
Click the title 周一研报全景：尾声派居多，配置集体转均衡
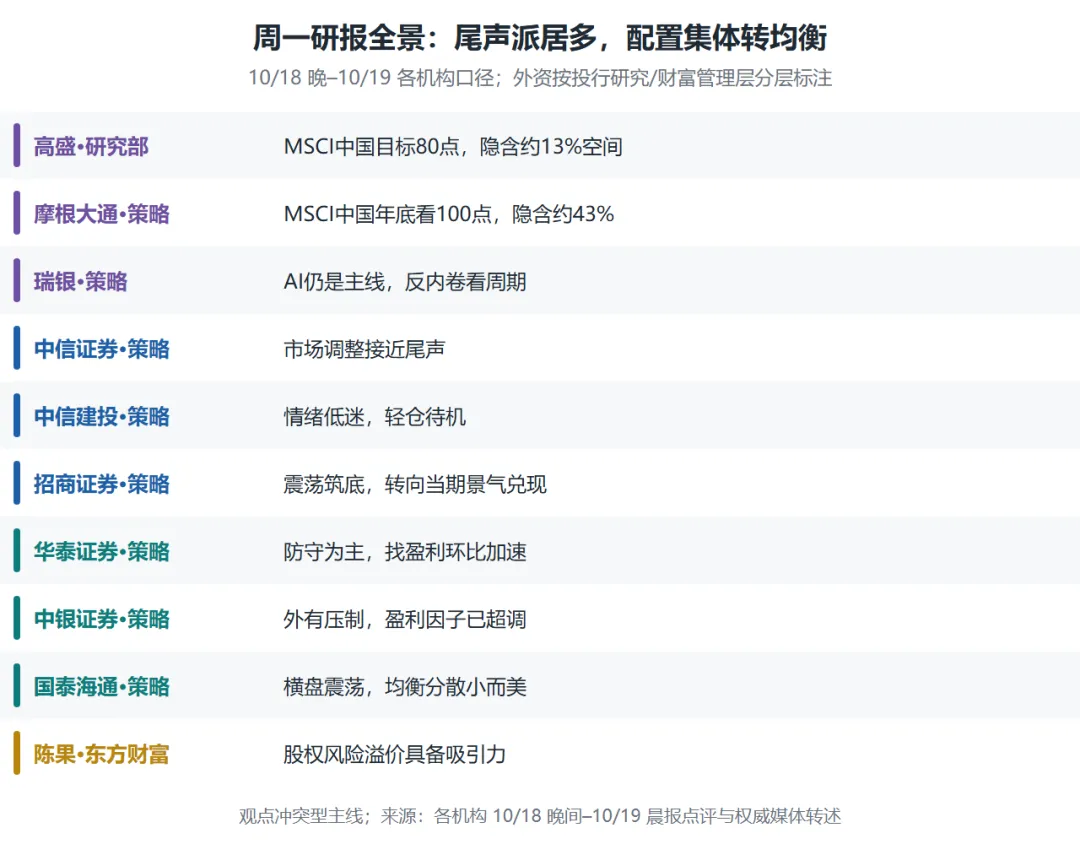click(540, 37)
